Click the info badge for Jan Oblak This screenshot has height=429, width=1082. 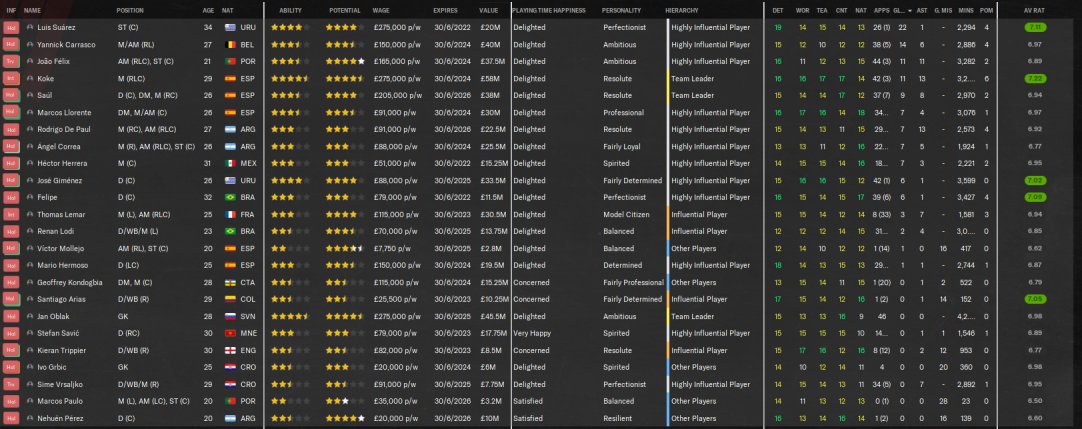click(x=11, y=317)
